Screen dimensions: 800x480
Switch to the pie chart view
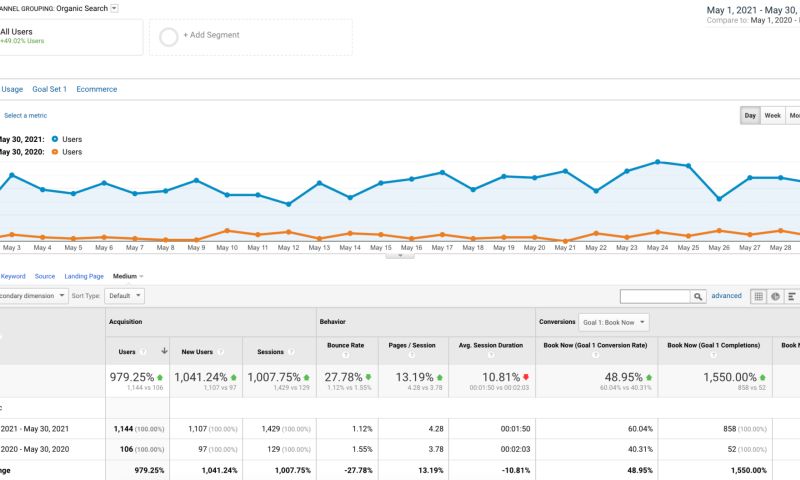pyautogui.click(x=775, y=297)
